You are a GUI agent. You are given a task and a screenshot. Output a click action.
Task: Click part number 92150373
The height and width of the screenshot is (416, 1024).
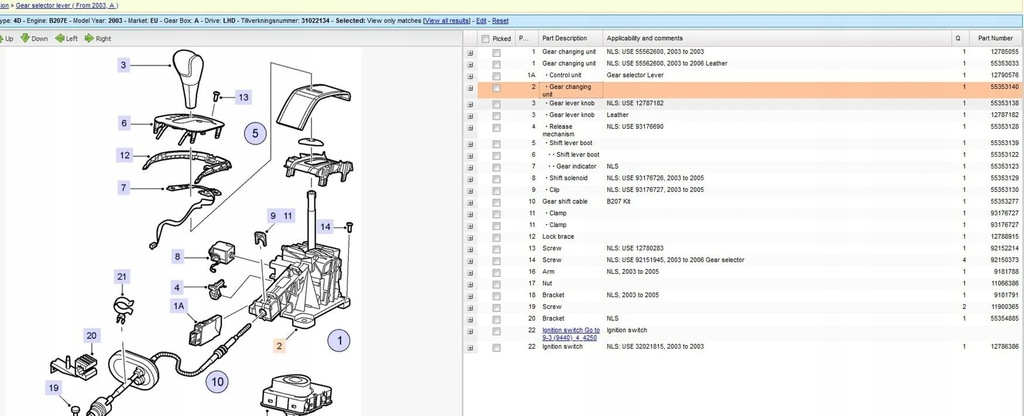1004,260
